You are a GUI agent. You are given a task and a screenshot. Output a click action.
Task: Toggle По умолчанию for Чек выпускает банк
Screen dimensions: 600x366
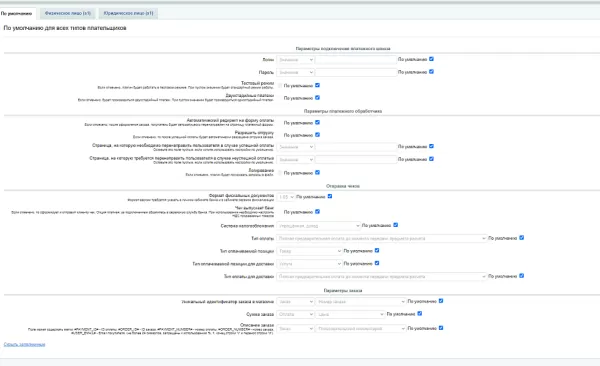coord(317,212)
